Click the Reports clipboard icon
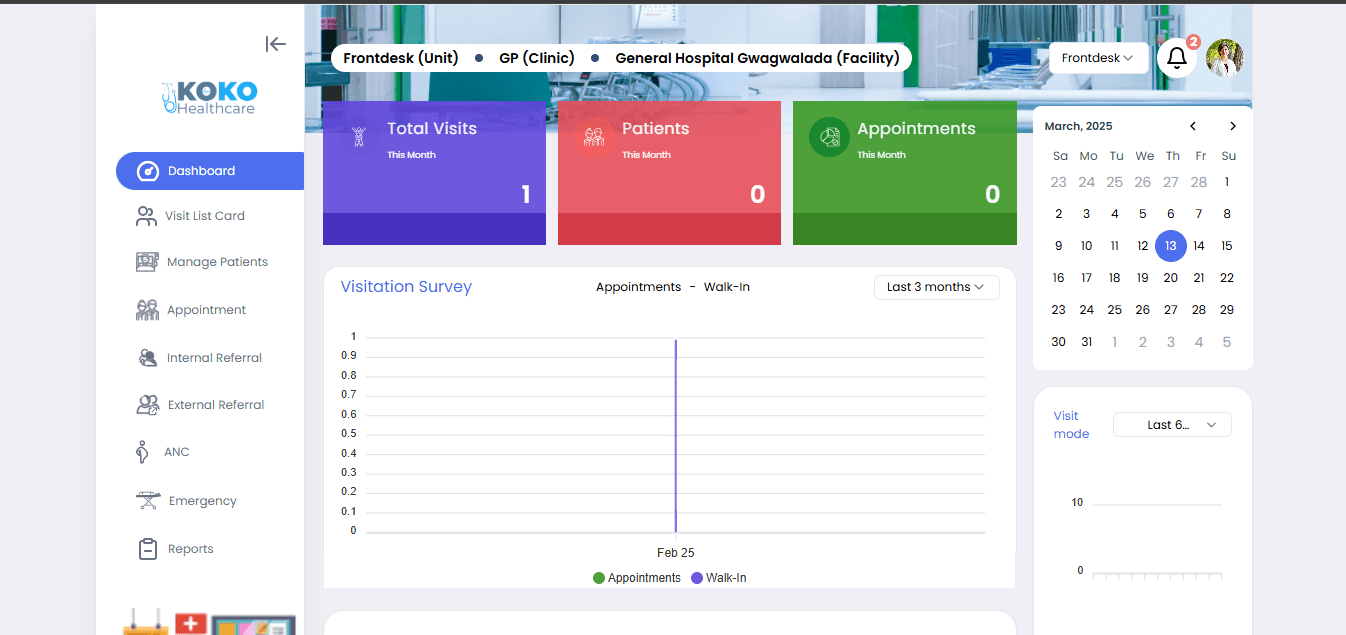The image size is (1346, 635). coord(148,549)
